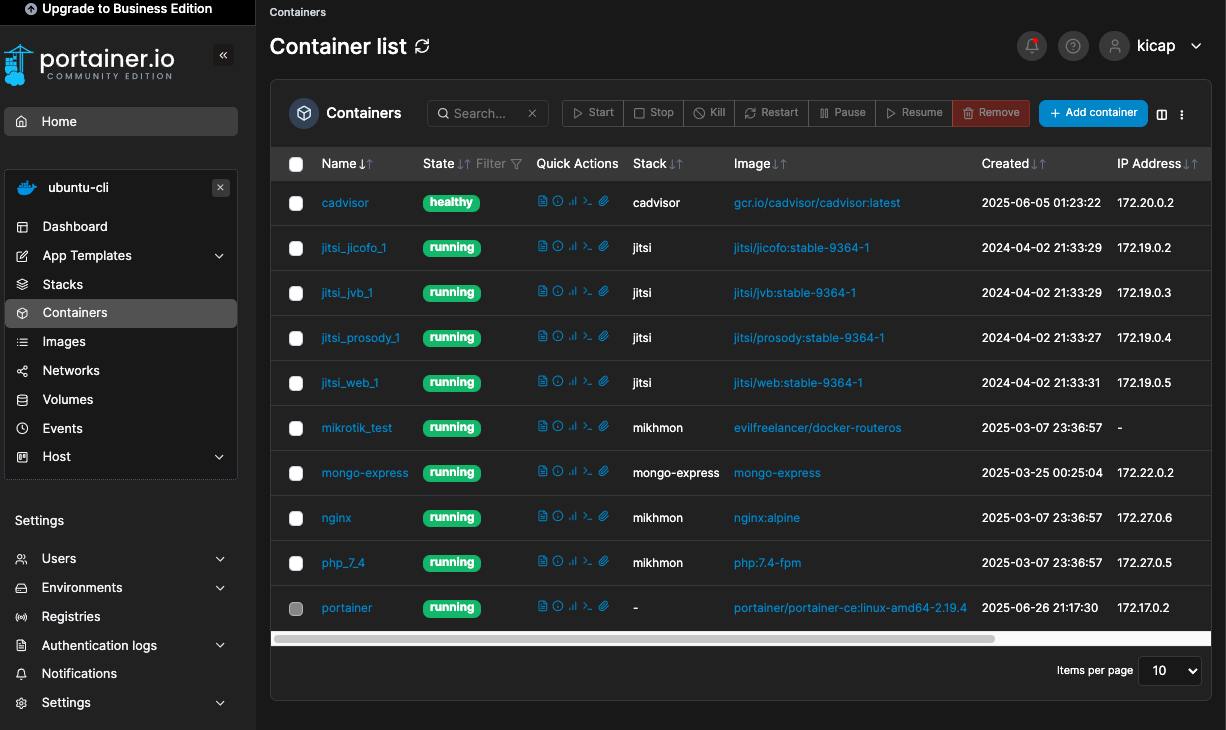Sort by the Name column arrows
The height and width of the screenshot is (730, 1226).
coord(366,164)
